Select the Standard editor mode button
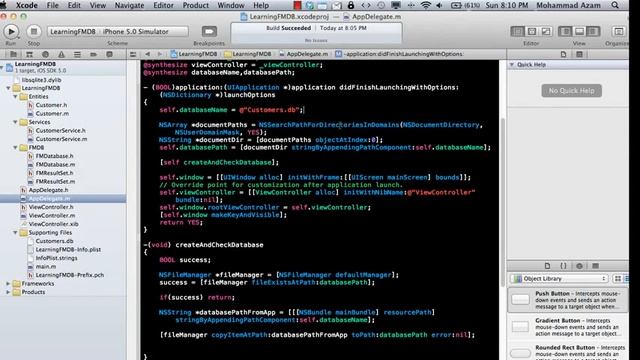640x360 pixels. (x=518, y=31)
